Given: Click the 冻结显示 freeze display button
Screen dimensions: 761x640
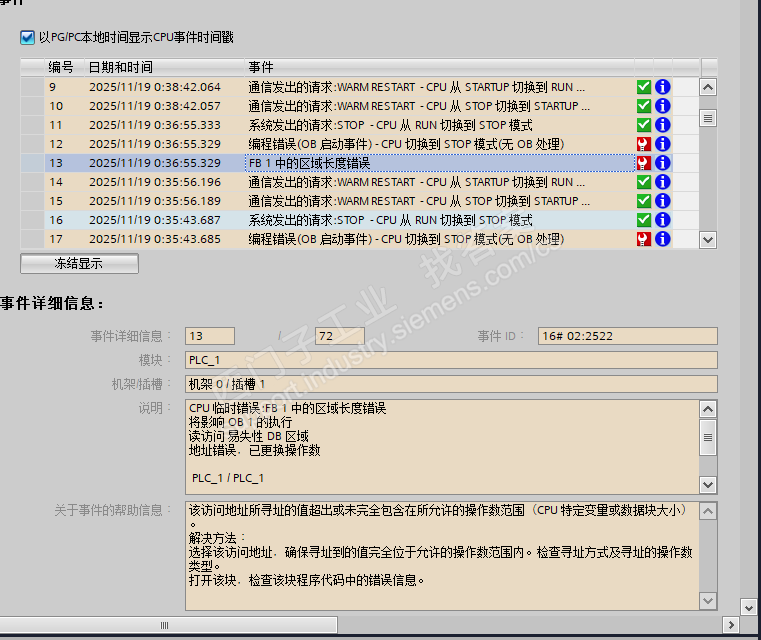Looking at the screenshot, I should tap(79, 263).
